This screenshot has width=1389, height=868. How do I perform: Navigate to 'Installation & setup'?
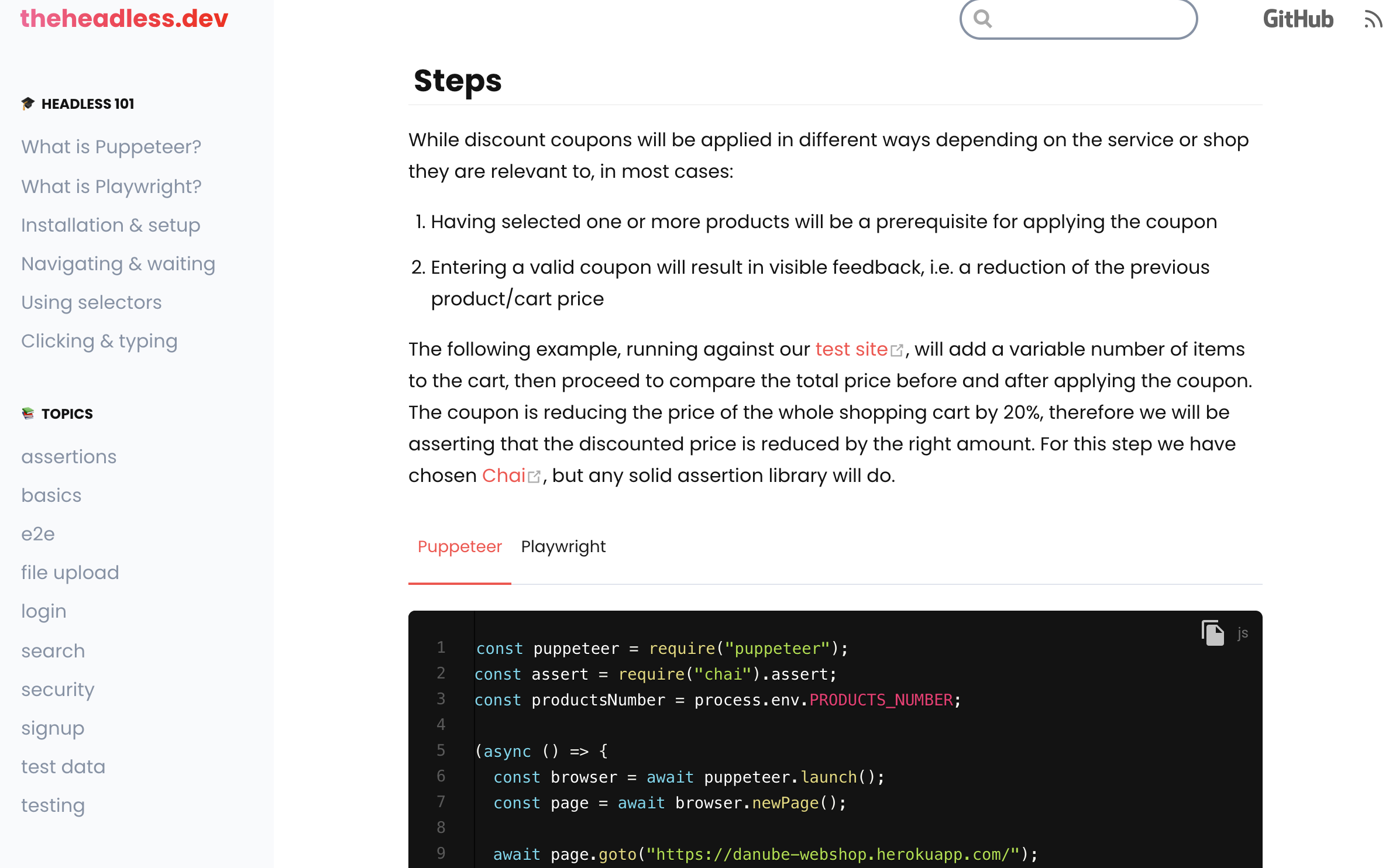click(110, 225)
